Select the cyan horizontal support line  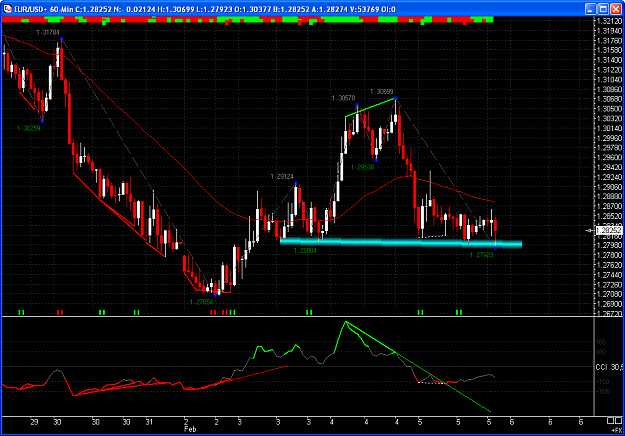click(x=401, y=242)
